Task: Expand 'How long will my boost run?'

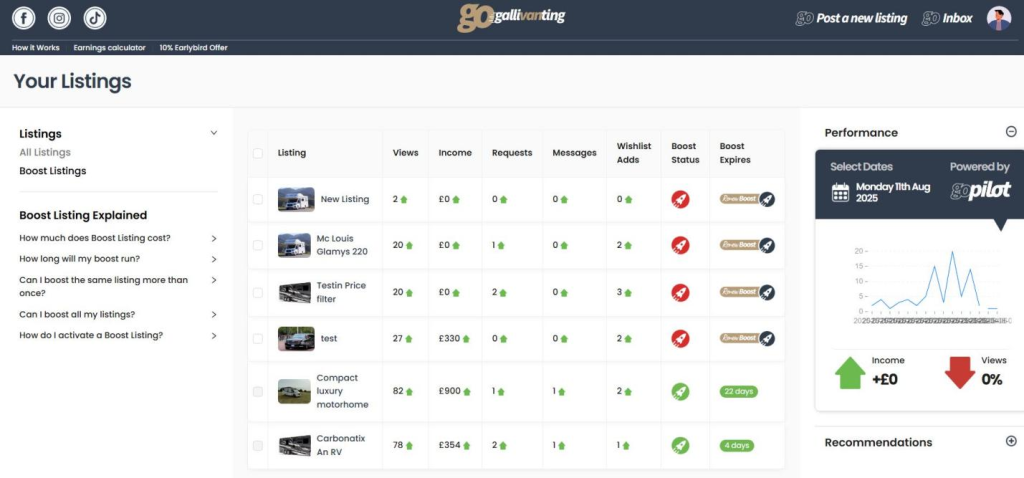Action: [214, 259]
